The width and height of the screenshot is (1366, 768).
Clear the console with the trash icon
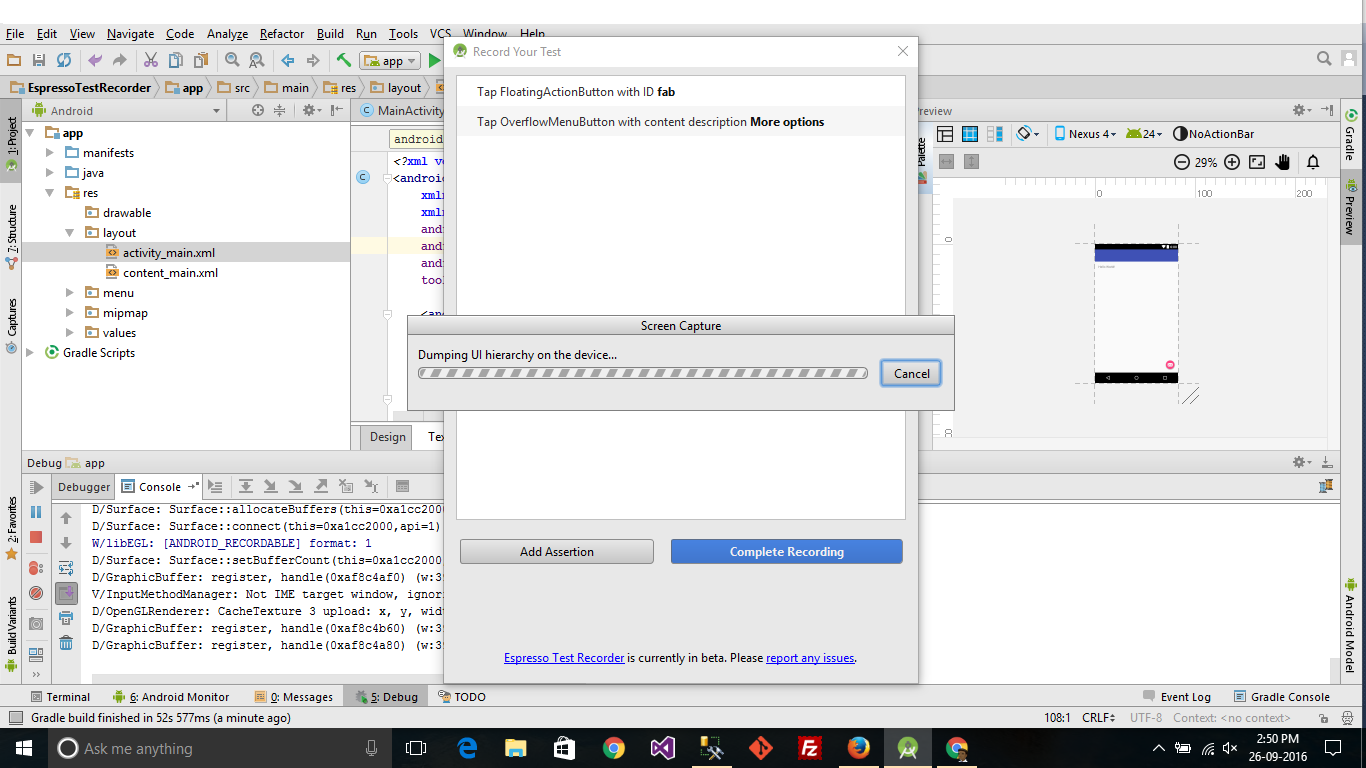pyautogui.click(x=66, y=643)
